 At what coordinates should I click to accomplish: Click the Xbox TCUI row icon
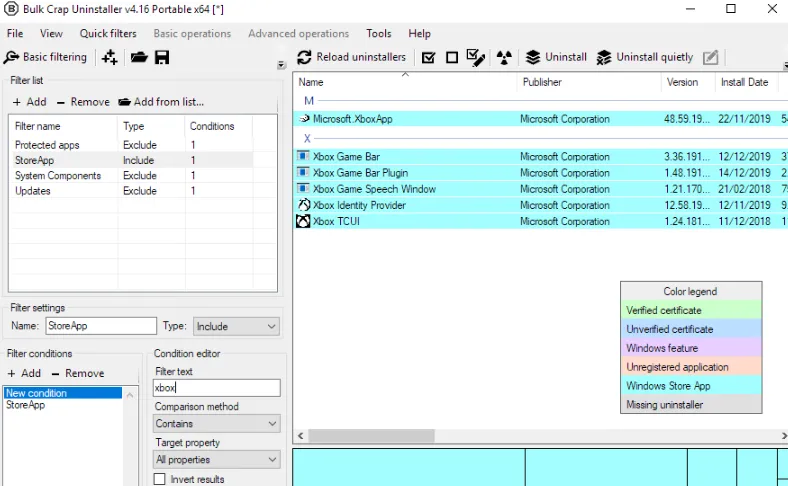point(303,221)
